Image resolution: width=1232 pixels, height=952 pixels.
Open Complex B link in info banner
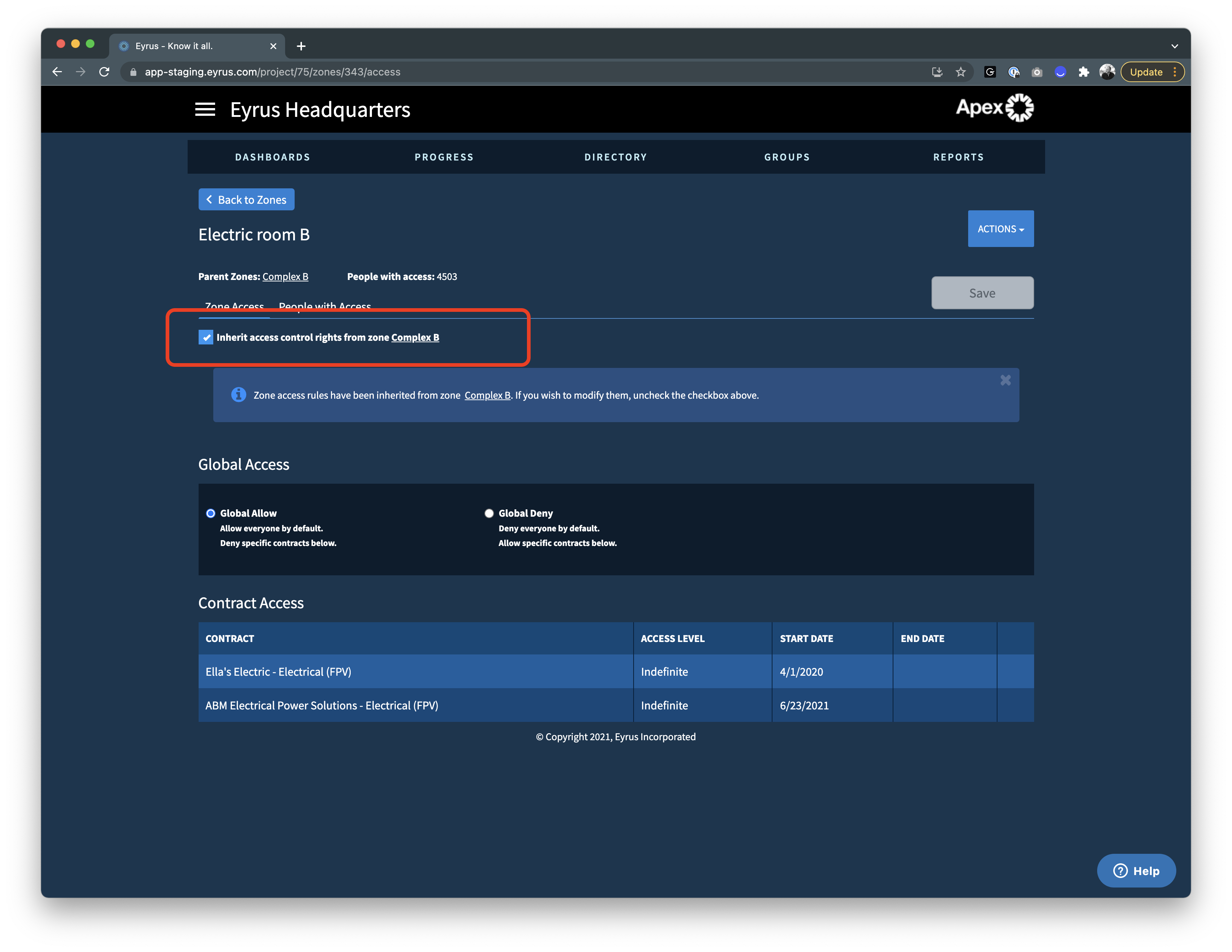[x=487, y=395]
